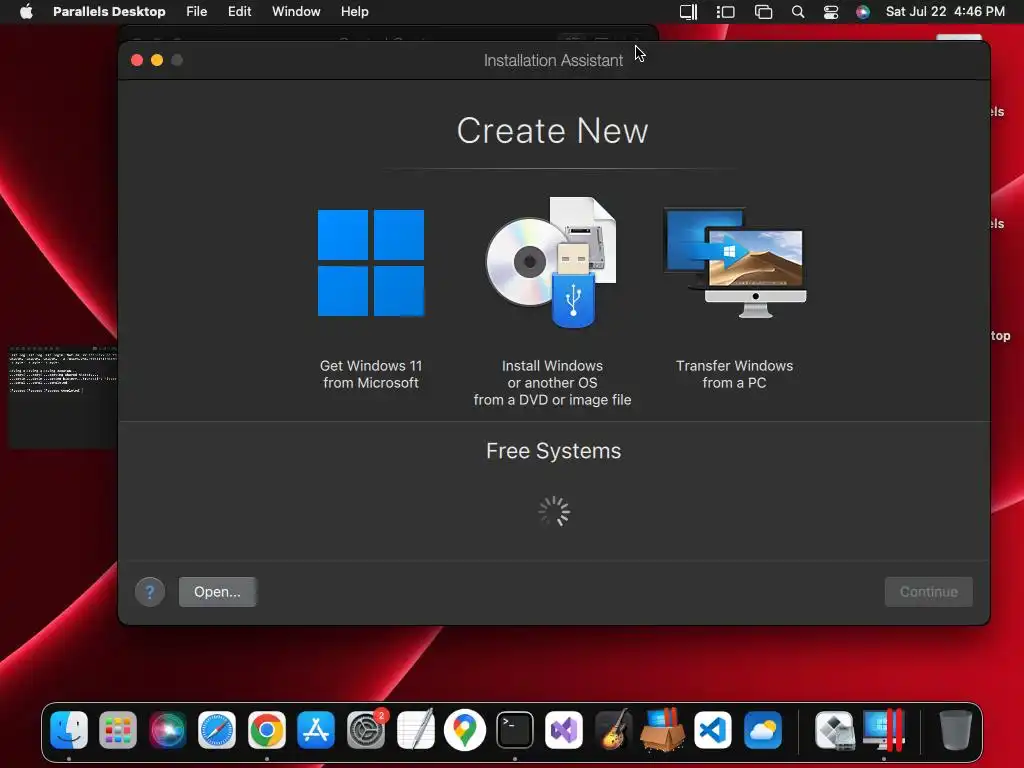Launch Siri from the Dock

[167, 729]
